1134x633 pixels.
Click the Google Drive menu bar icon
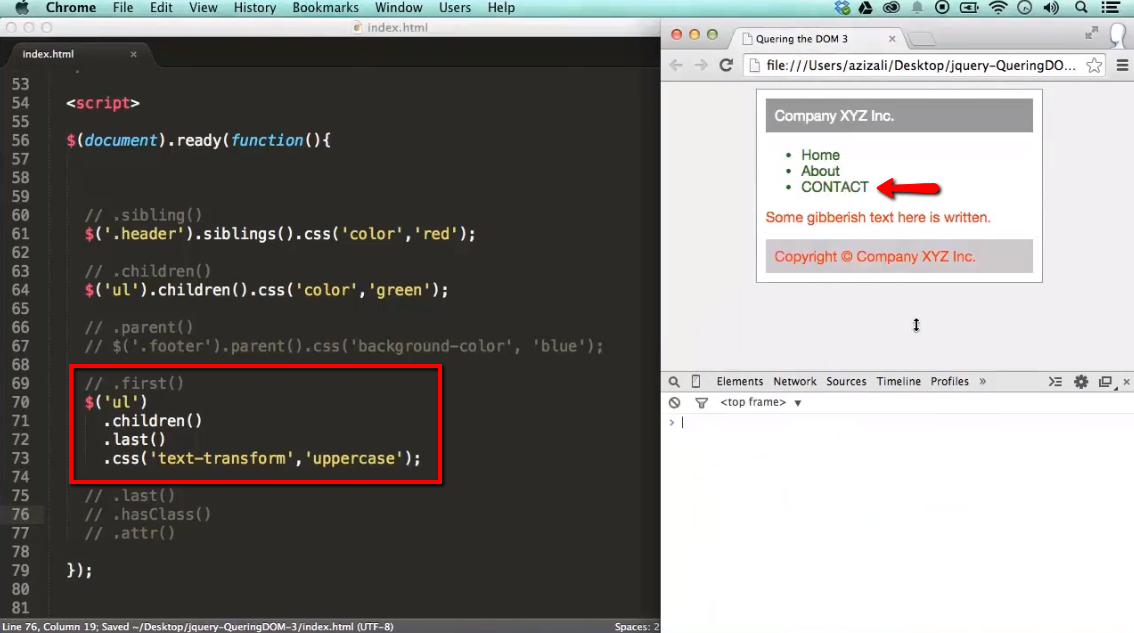pos(866,8)
